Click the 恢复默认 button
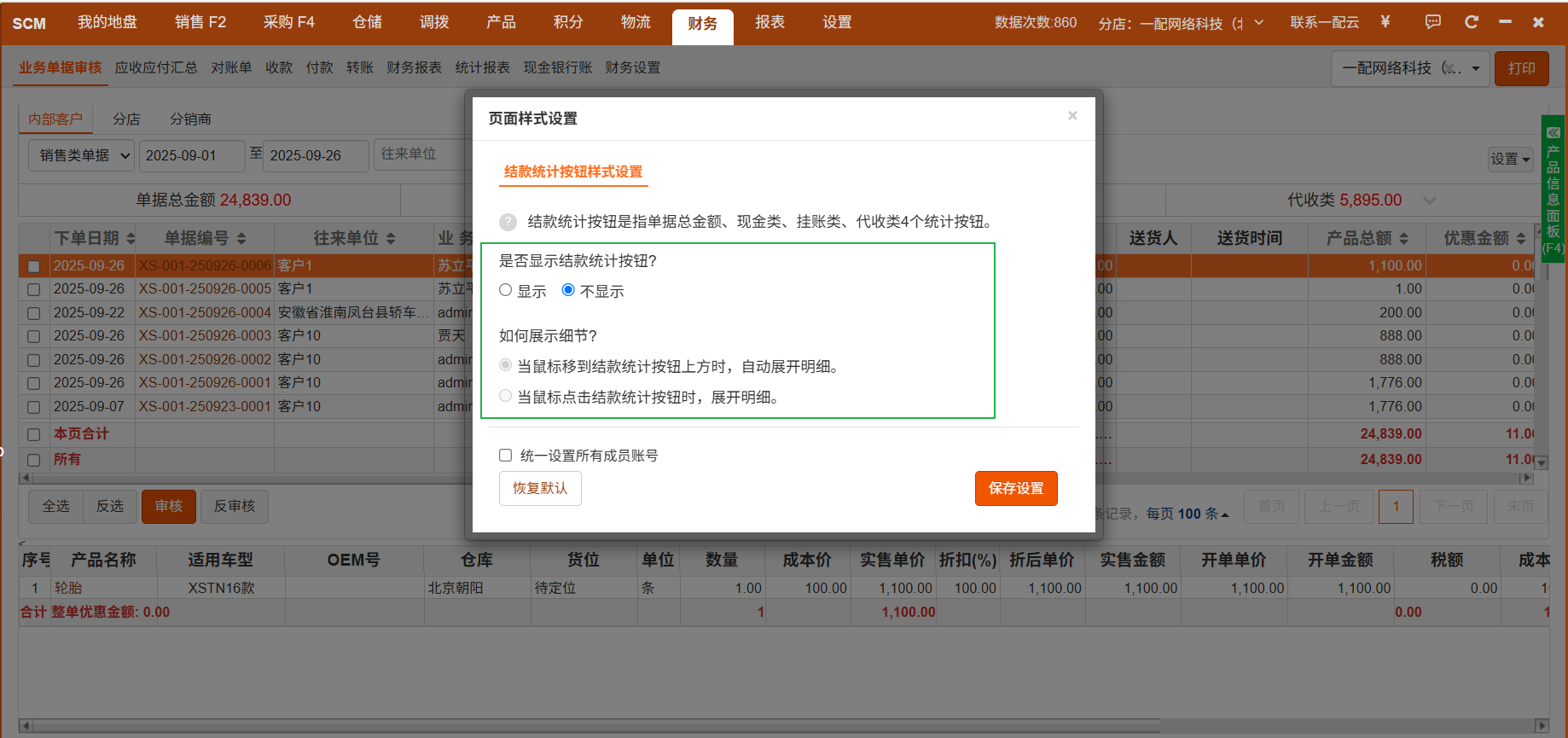Screen dimensions: 1568x738 click(540, 488)
